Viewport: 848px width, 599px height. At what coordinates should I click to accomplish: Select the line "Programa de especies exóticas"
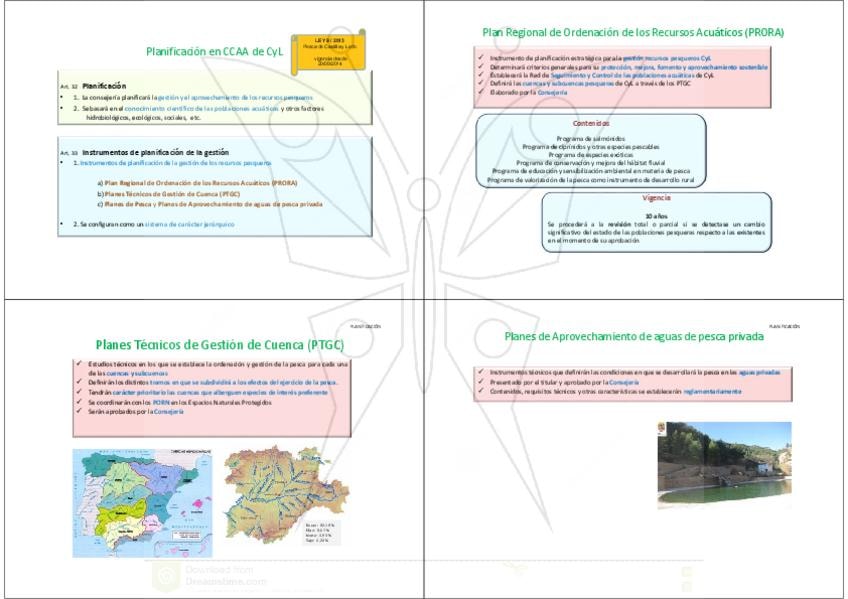591,155
